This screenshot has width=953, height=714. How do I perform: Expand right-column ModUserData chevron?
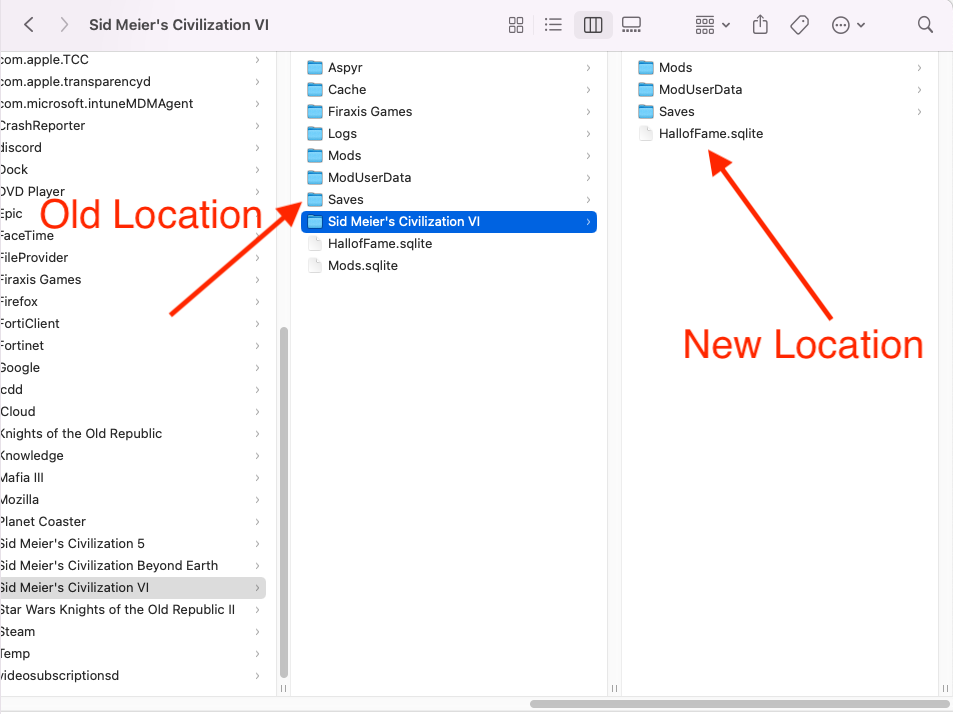pyautogui.click(x=919, y=89)
